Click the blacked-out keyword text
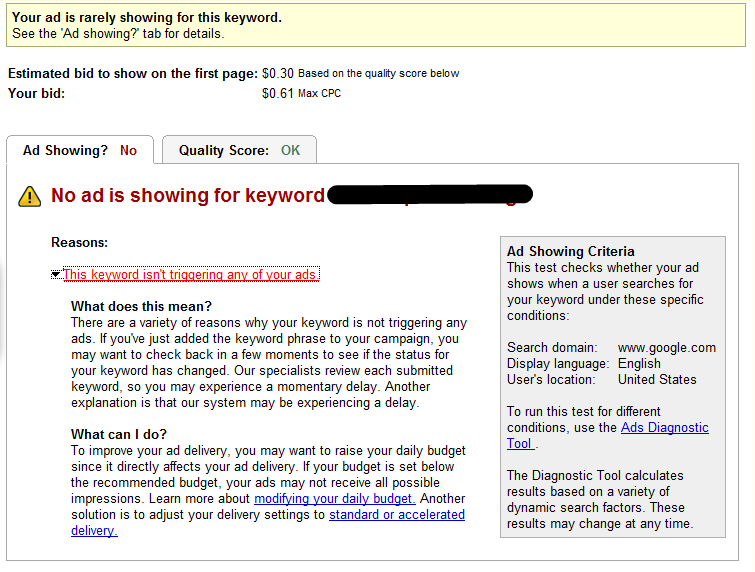Viewport: 755px width, 572px height. [430, 195]
